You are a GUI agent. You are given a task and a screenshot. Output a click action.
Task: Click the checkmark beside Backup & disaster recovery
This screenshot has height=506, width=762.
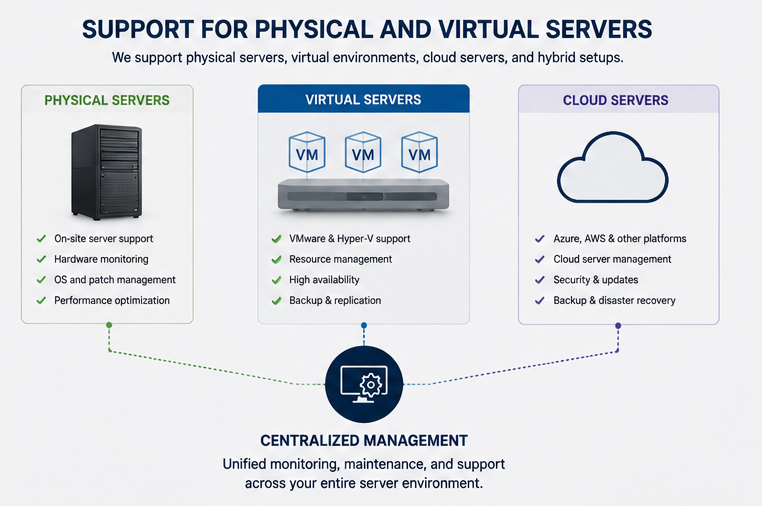[x=540, y=300]
